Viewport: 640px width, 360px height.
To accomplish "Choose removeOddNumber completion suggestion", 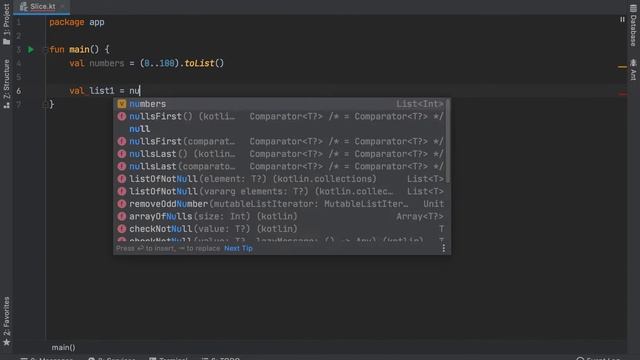I will [280, 204].
